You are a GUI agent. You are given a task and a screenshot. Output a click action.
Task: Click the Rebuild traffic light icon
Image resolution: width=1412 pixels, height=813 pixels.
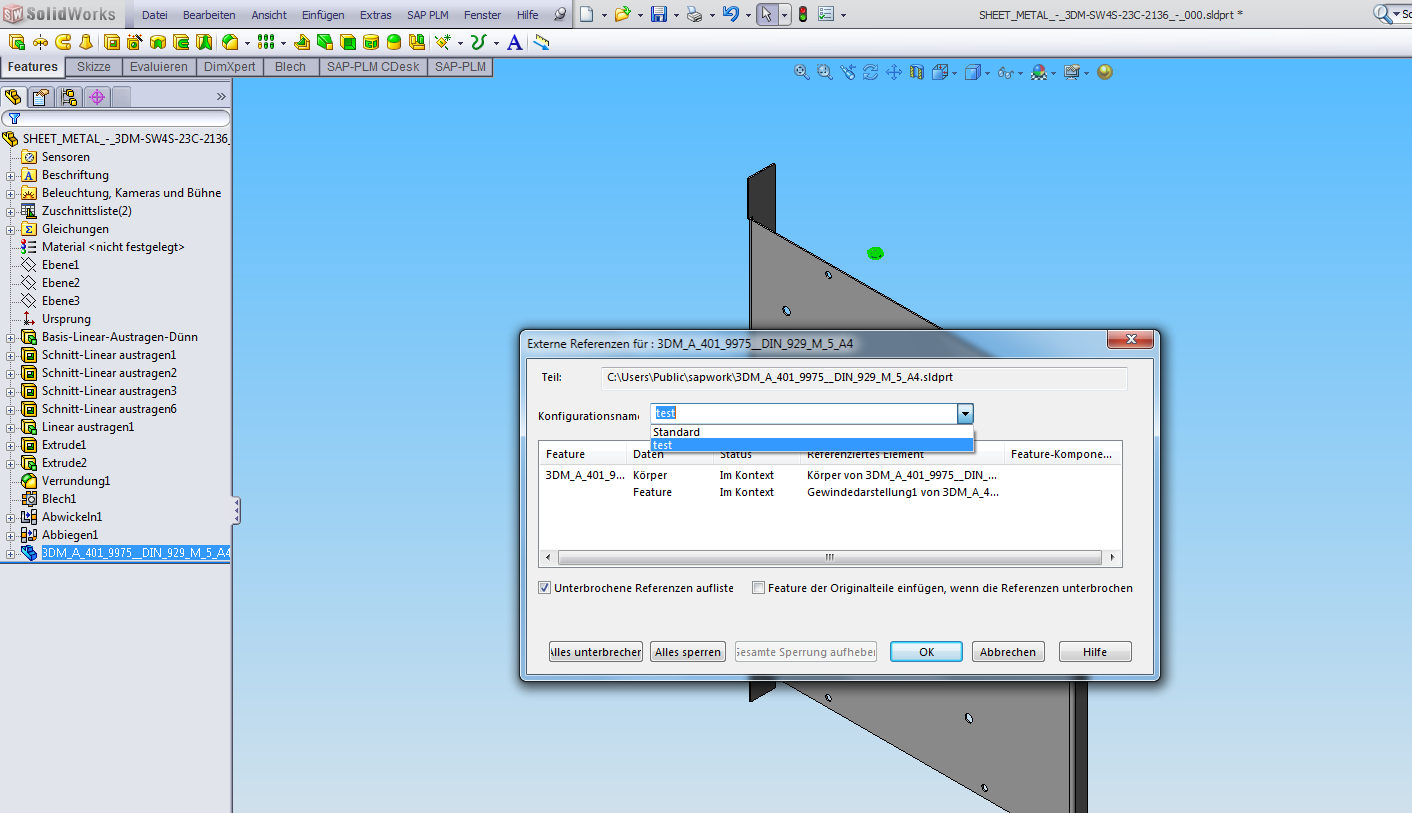click(802, 15)
